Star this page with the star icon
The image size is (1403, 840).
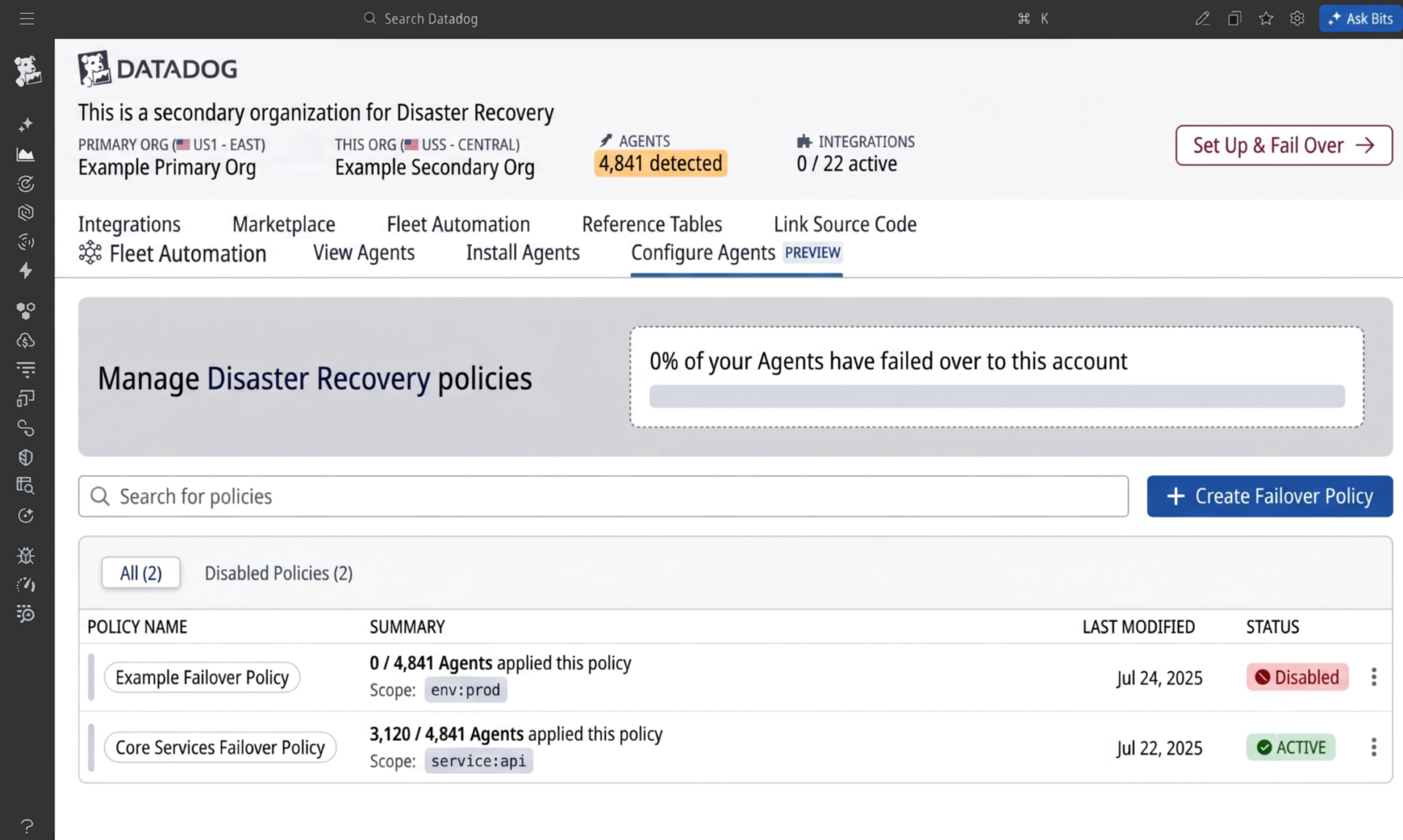[x=1266, y=19]
